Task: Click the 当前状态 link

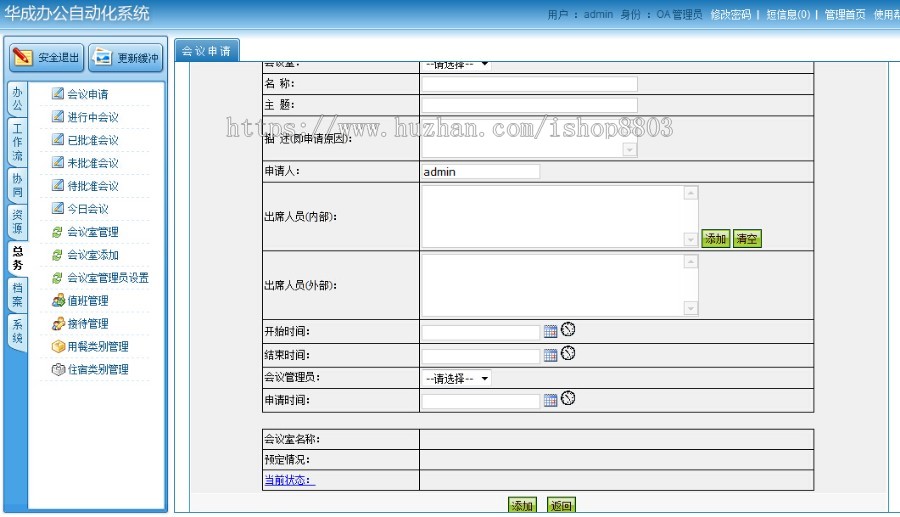Action: click(289, 480)
